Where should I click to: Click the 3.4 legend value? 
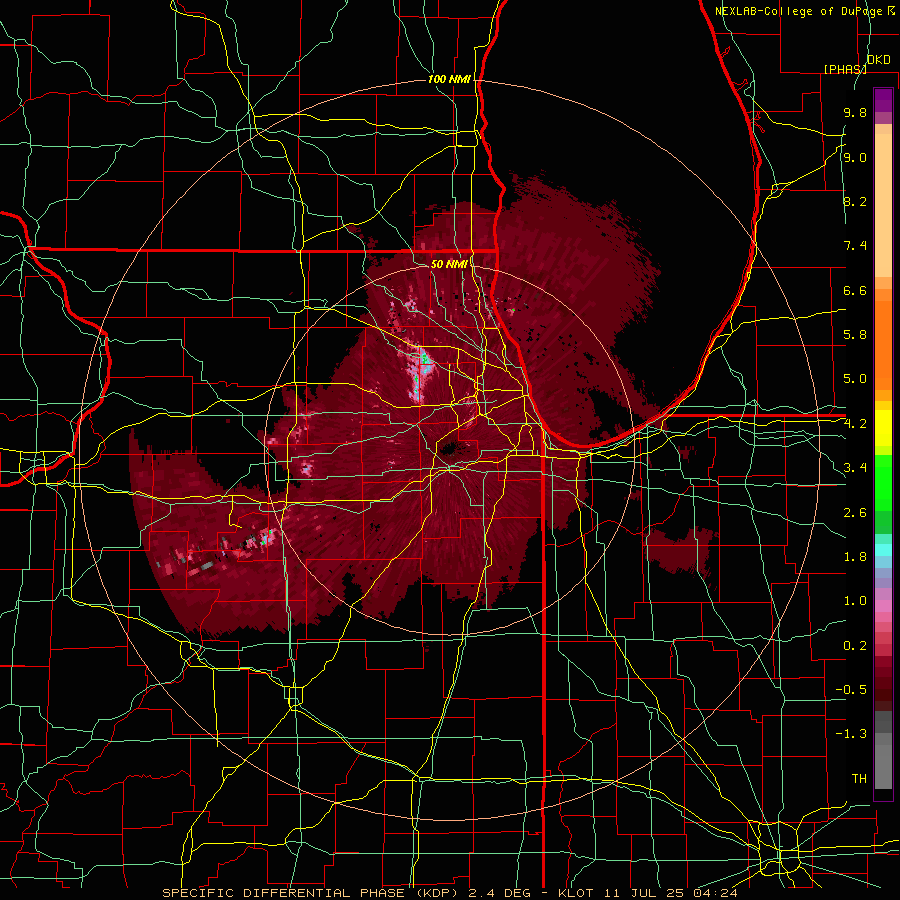pyautogui.click(x=855, y=468)
